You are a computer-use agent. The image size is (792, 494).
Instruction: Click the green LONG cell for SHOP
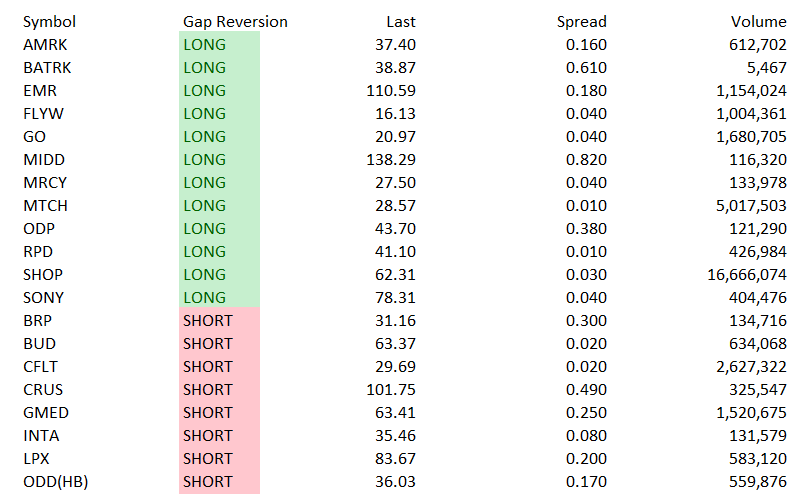click(219, 275)
